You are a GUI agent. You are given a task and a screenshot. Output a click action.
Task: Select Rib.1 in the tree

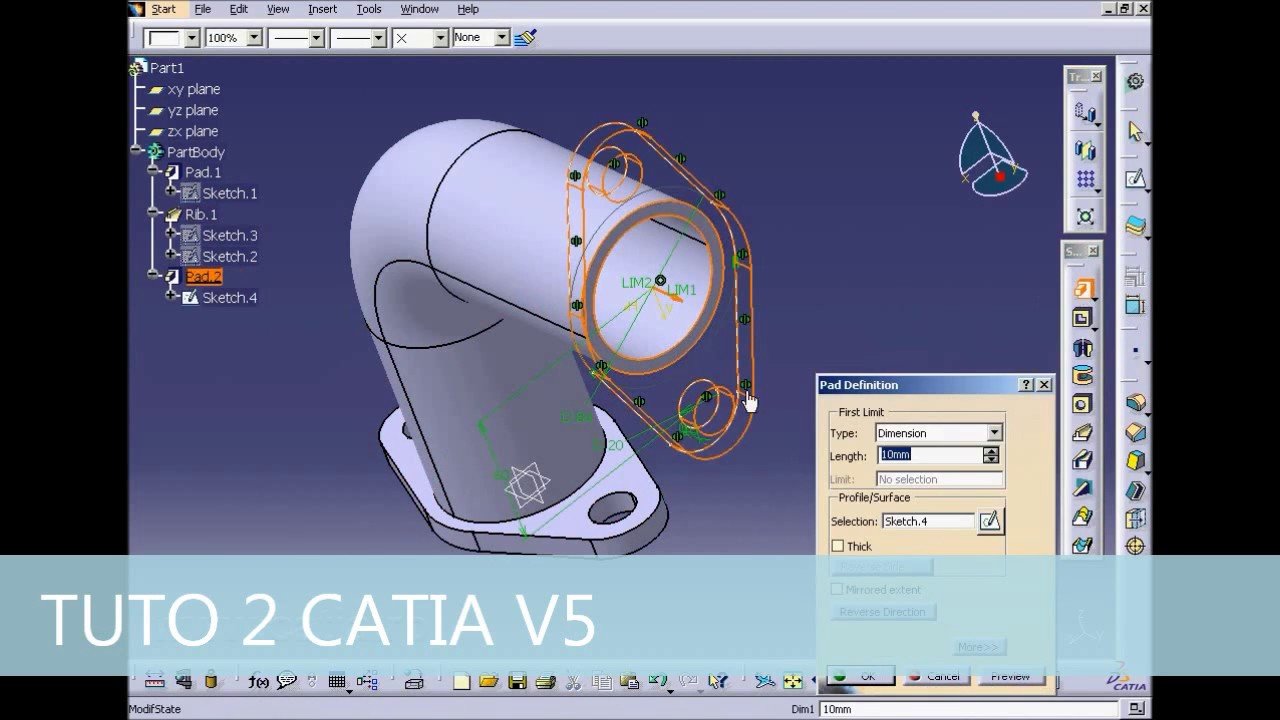[201, 214]
